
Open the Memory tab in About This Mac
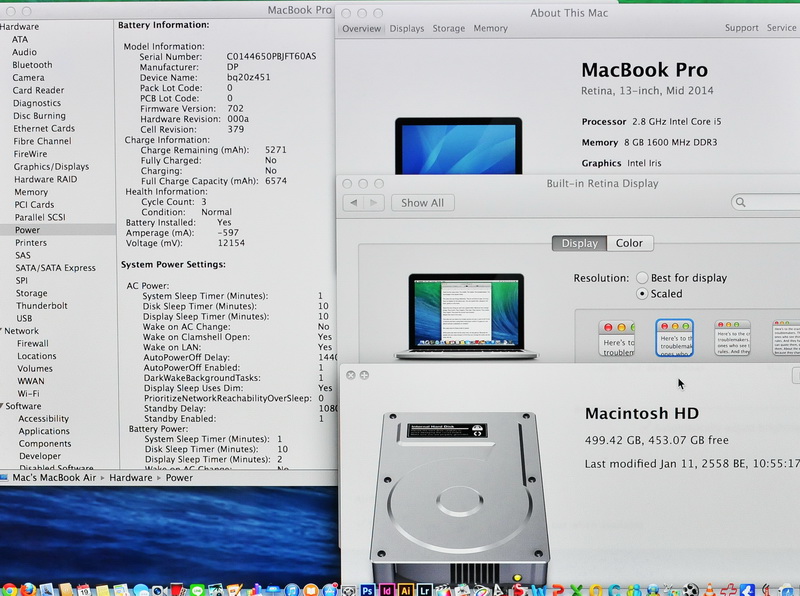point(490,29)
